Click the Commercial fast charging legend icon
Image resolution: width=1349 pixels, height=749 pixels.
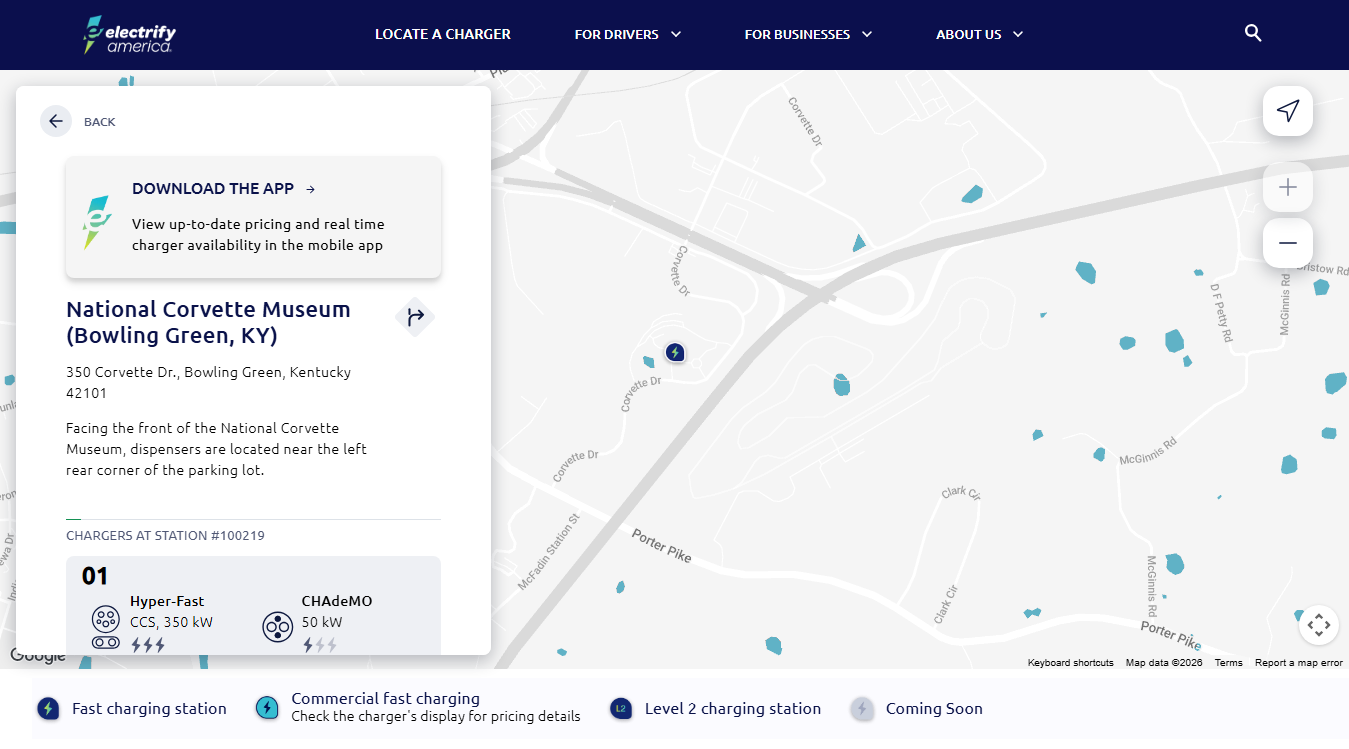(x=267, y=708)
